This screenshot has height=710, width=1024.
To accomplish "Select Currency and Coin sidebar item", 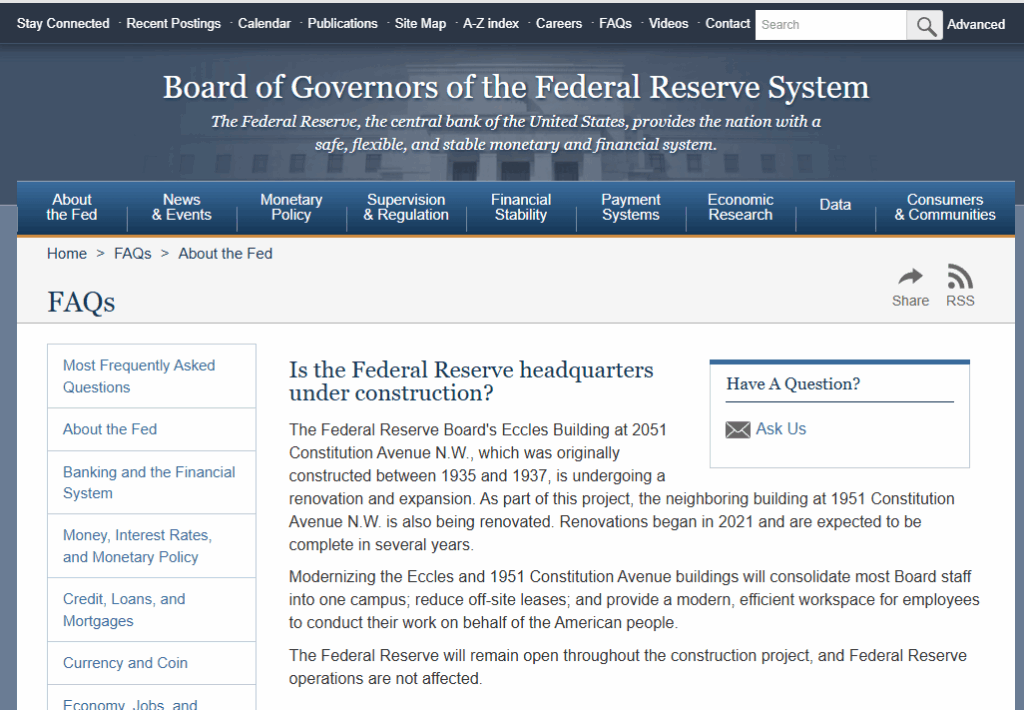I will coord(125,663).
